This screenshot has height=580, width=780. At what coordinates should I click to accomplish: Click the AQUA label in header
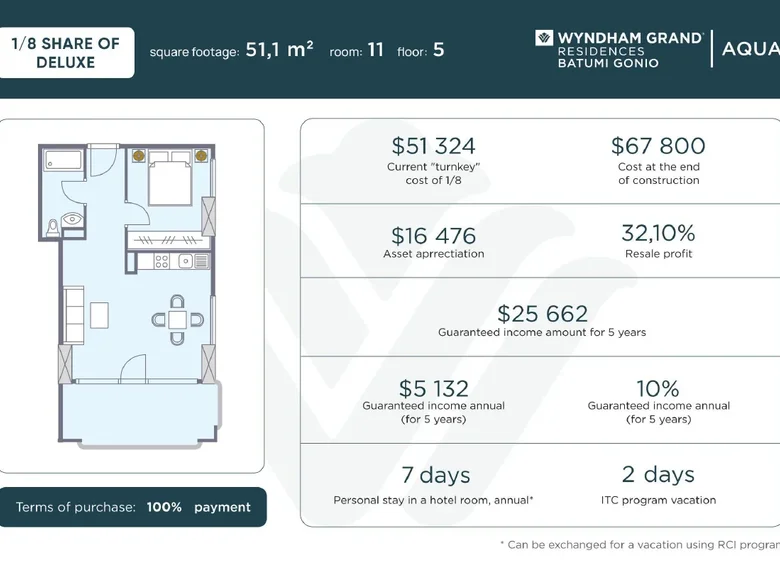750,49
